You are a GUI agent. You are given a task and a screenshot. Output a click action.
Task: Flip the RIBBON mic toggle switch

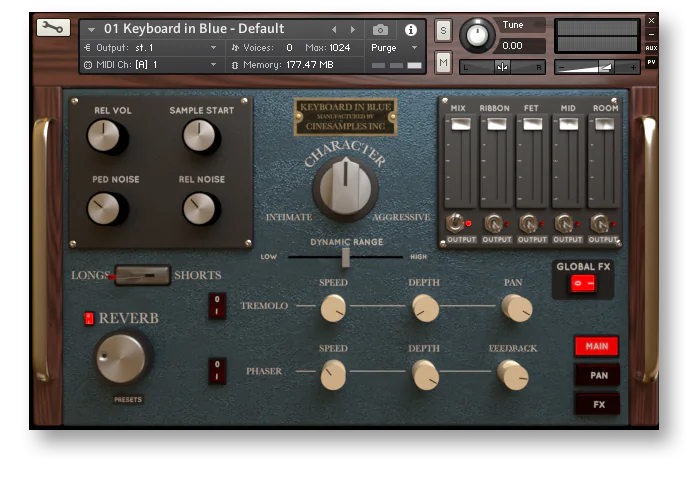[493, 224]
